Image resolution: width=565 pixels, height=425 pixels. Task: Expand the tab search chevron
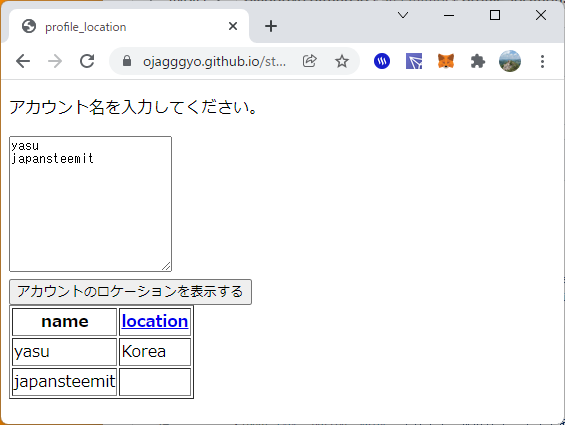[403, 15]
